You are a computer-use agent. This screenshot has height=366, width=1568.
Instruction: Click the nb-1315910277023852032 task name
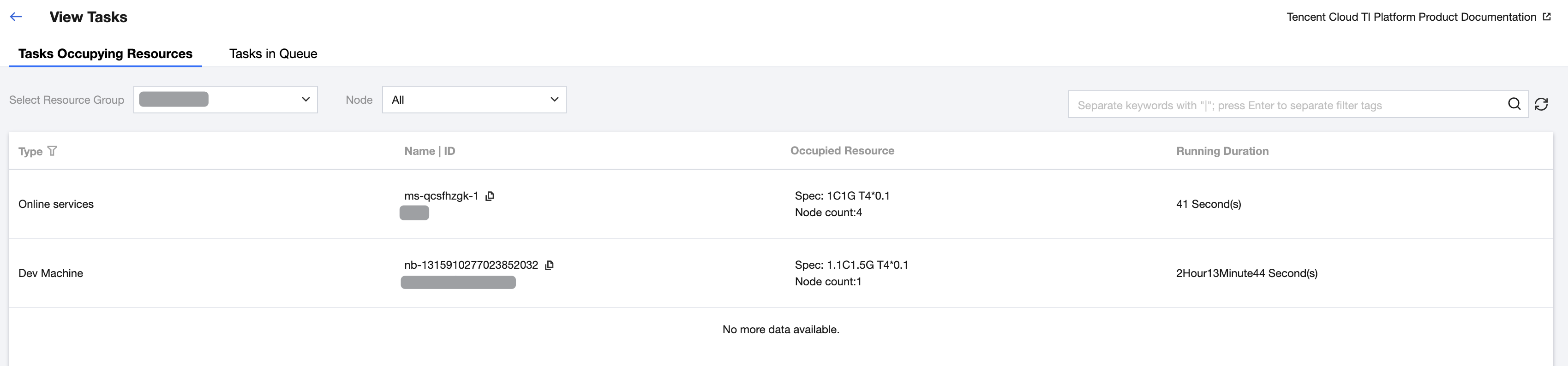coord(471,265)
